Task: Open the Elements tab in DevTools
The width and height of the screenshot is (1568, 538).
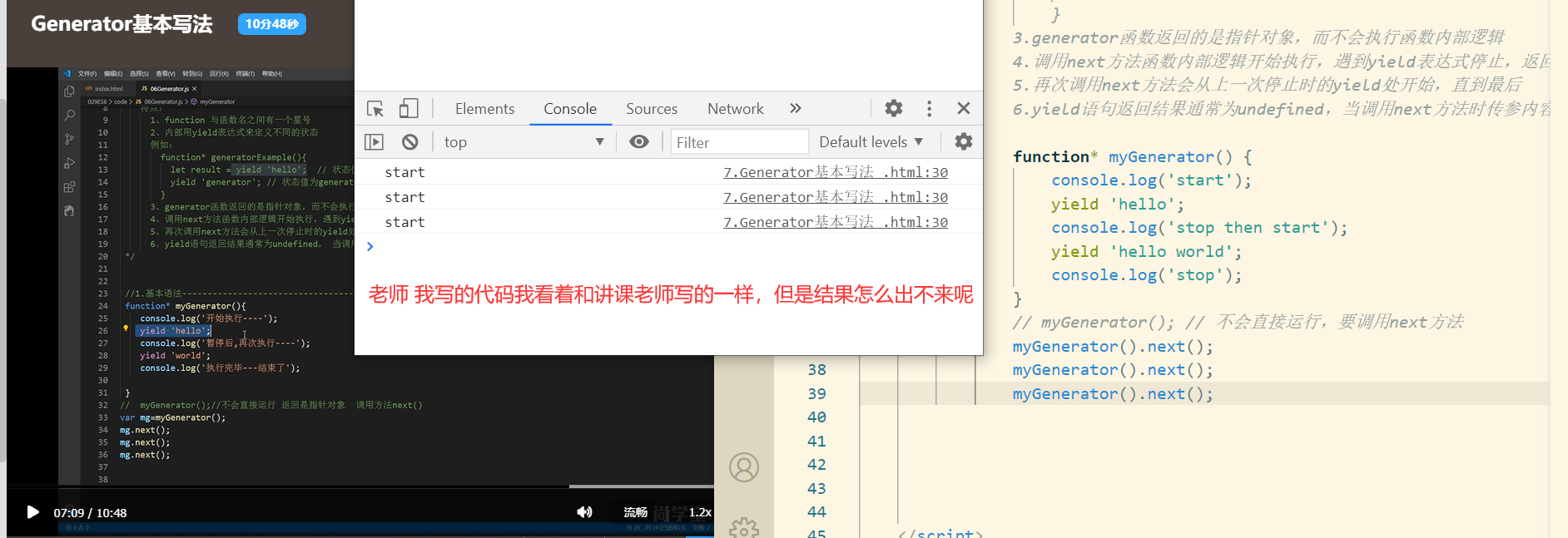Action: pyautogui.click(x=484, y=109)
